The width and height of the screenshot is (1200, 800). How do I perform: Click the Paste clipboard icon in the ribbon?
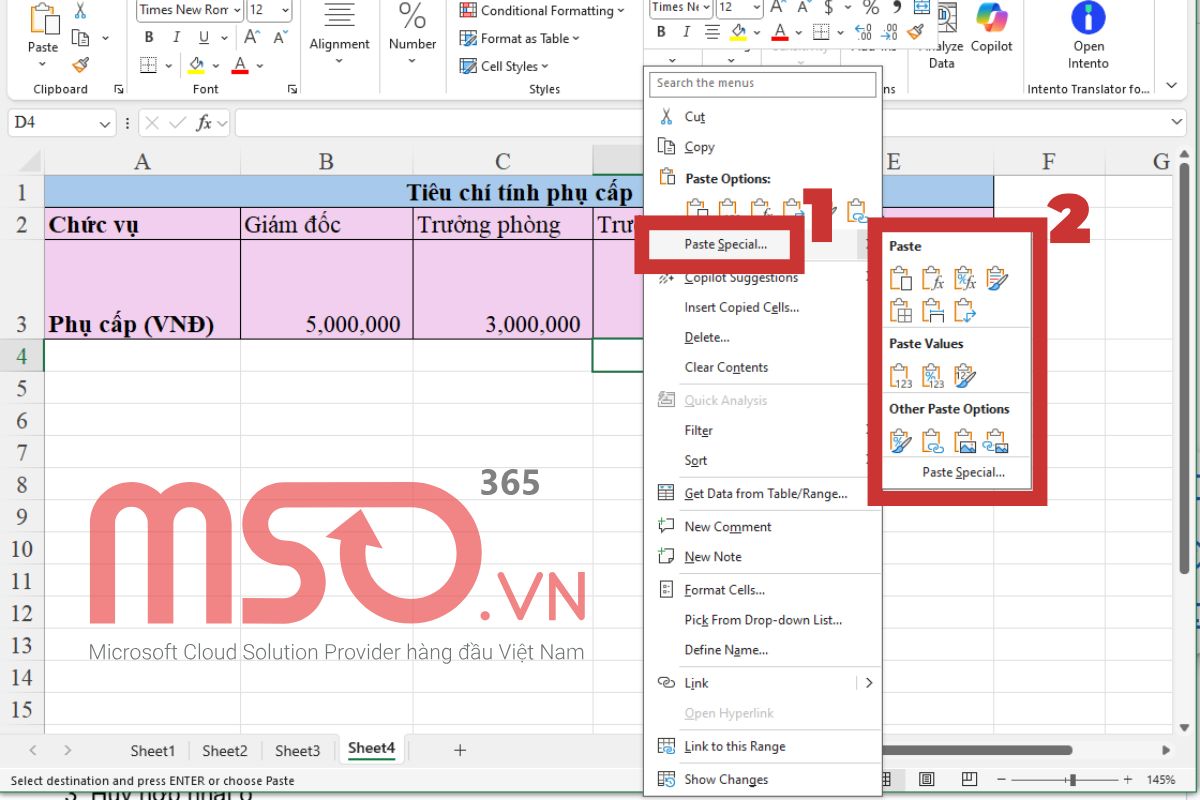[x=43, y=19]
